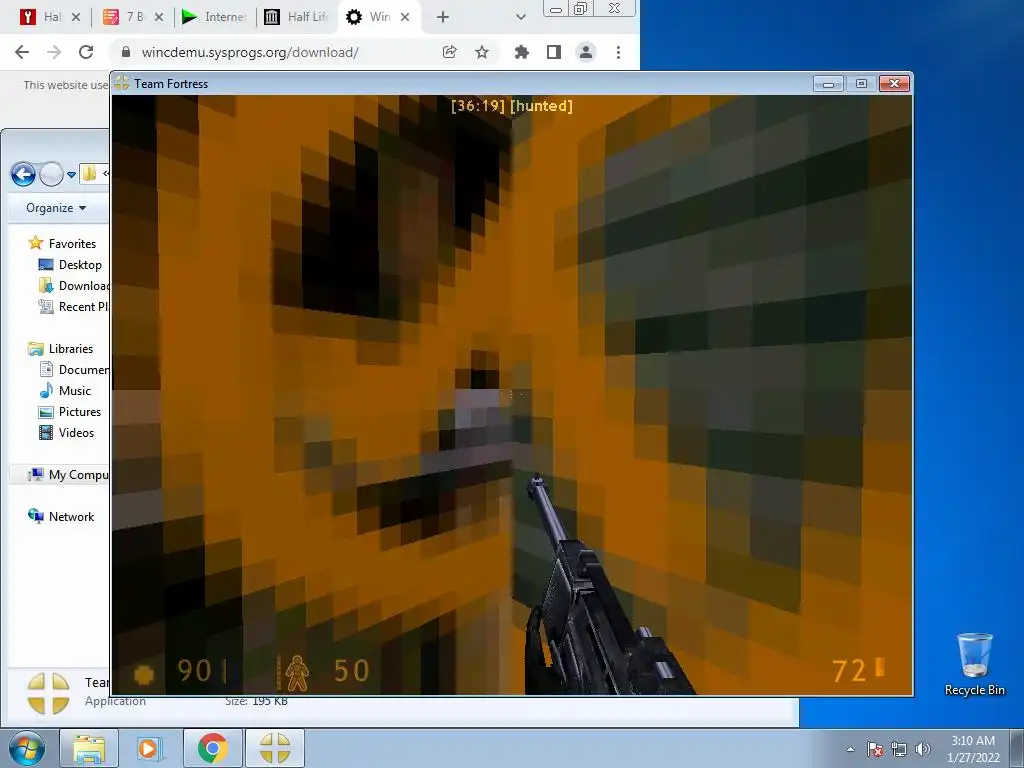Go back in Chrome browser

pyautogui.click(x=22, y=52)
